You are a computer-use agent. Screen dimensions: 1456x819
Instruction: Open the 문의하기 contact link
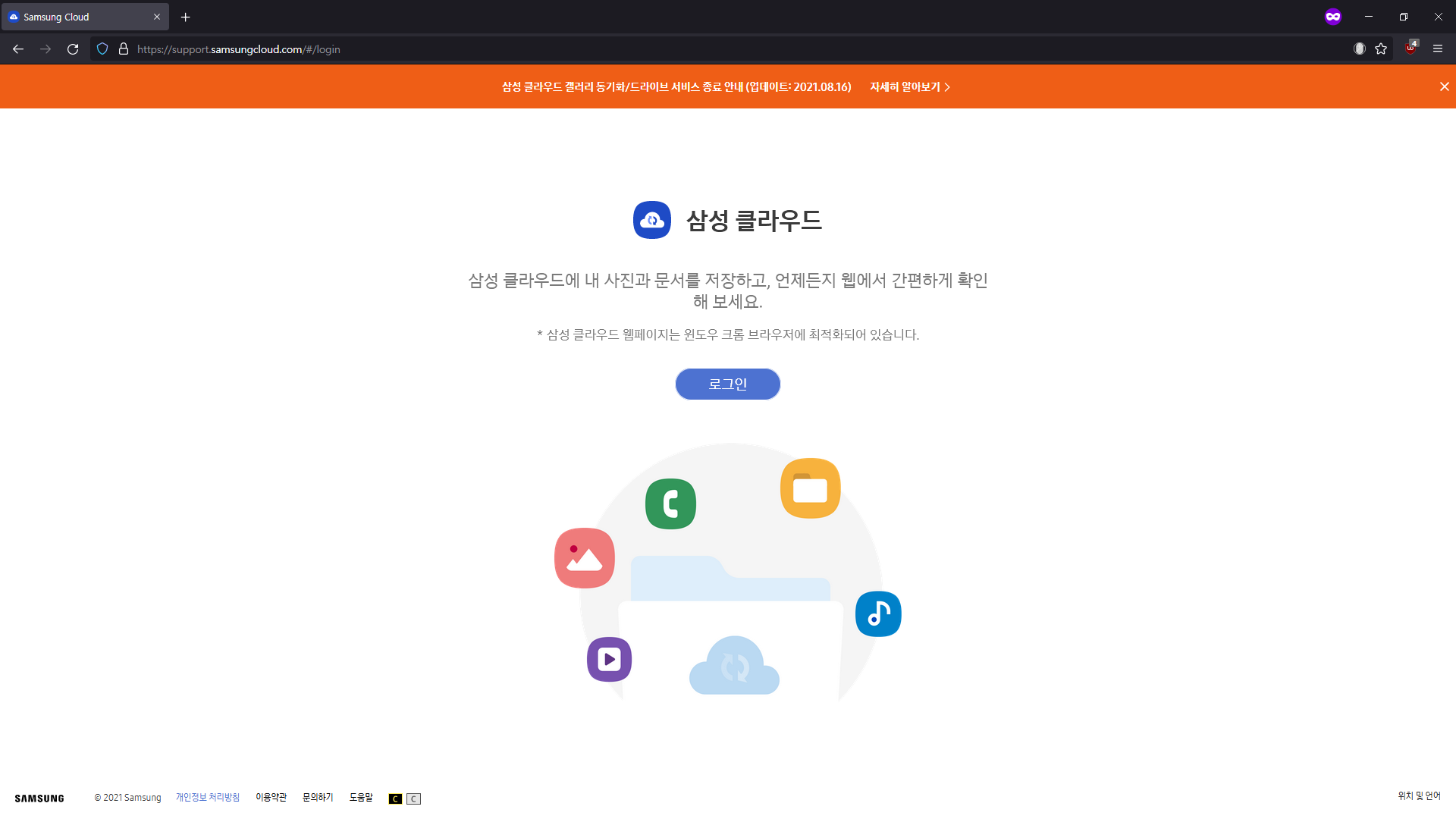pyautogui.click(x=318, y=797)
